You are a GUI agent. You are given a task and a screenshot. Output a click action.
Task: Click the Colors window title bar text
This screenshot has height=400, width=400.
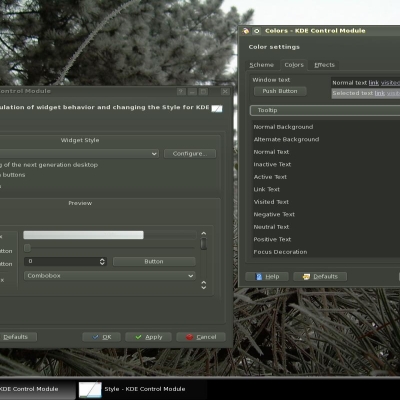(315, 31)
